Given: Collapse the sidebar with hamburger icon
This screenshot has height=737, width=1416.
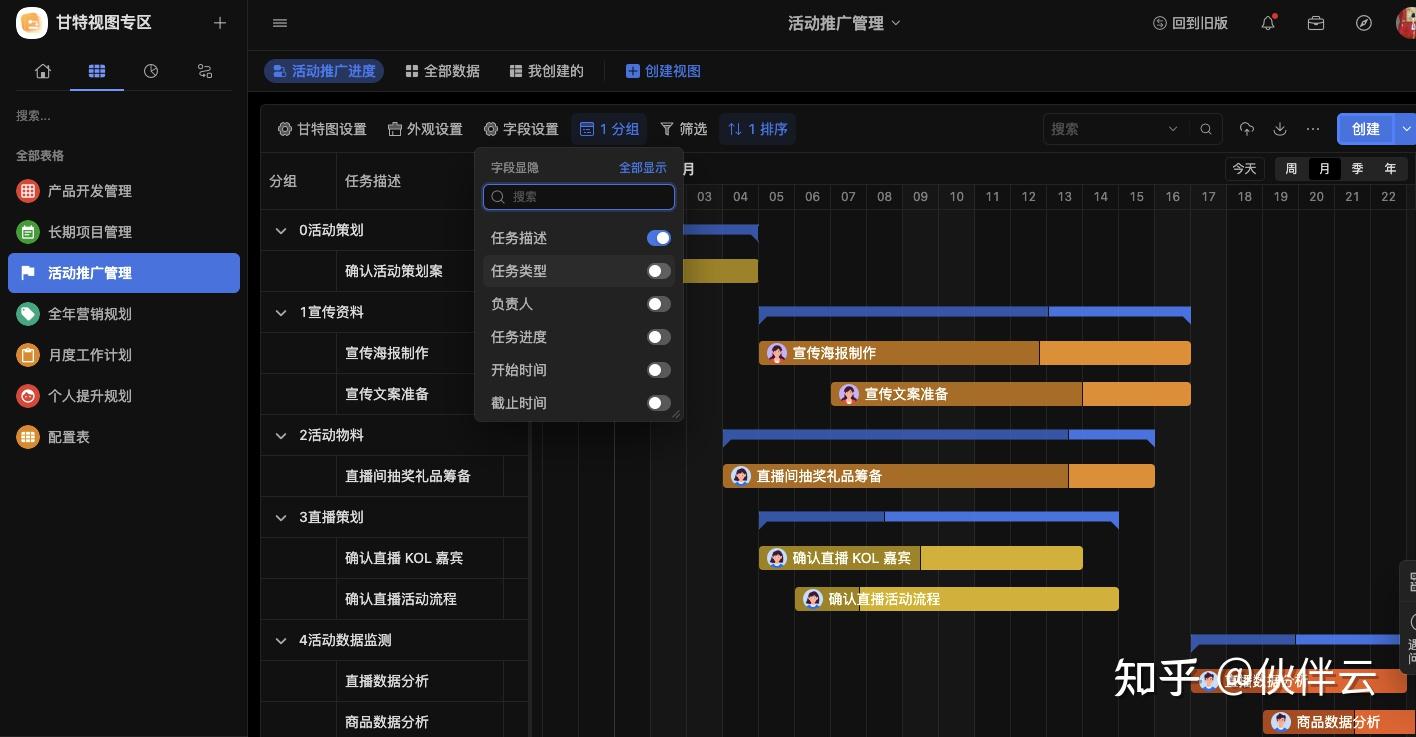Looking at the screenshot, I should (x=280, y=23).
